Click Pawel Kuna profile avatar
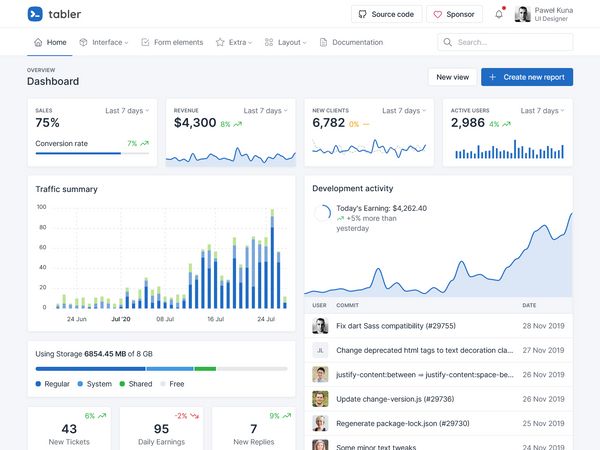Screen dimensions: 600x450 click(x=522, y=15)
